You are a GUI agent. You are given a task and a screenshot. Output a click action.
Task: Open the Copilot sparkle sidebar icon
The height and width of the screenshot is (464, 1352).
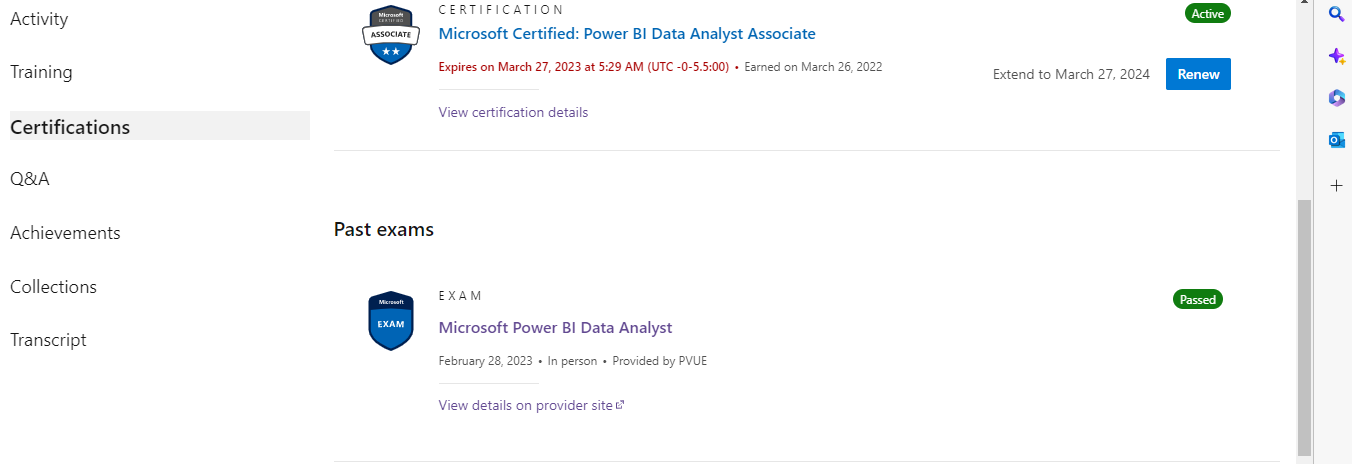pos(1336,56)
